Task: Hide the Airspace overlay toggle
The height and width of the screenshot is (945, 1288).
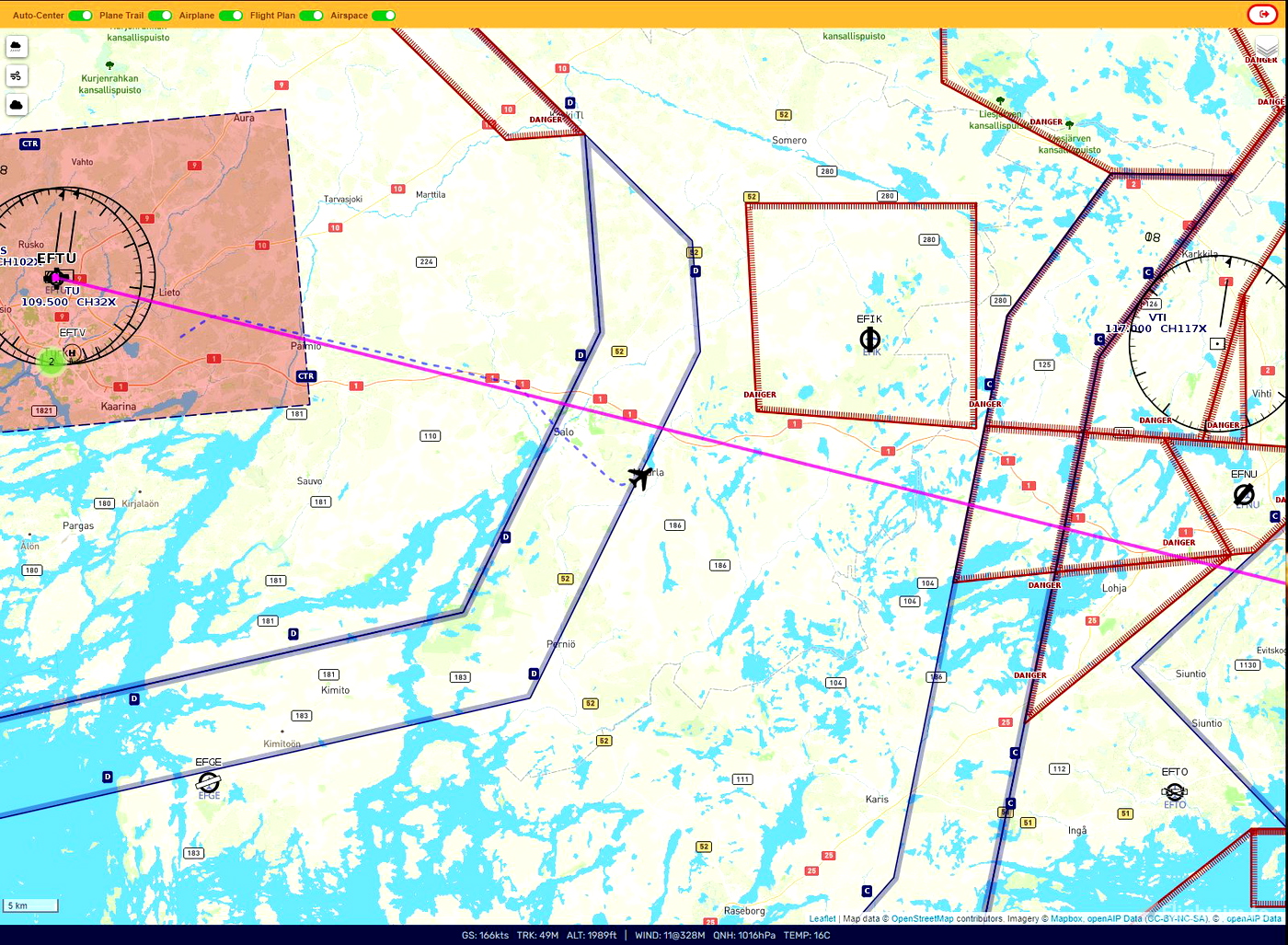Action: coord(384,16)
